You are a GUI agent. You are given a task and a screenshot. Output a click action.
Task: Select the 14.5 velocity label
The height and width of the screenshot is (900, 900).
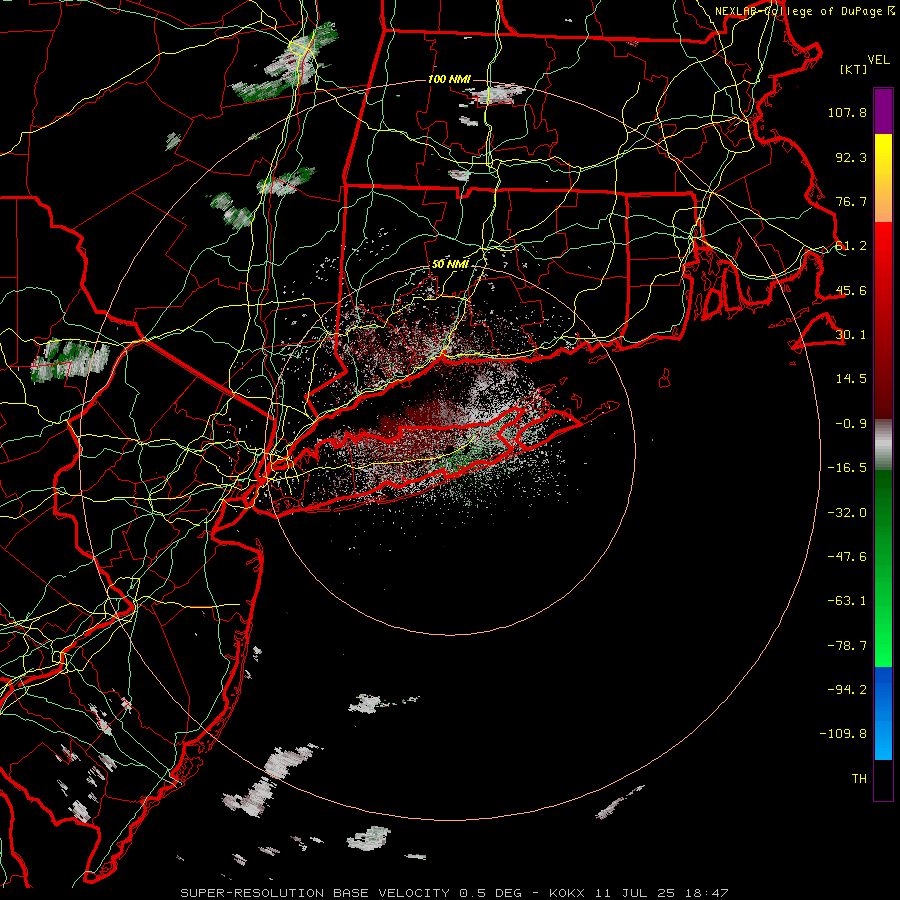pyautogui.click(x=851, y=379)
